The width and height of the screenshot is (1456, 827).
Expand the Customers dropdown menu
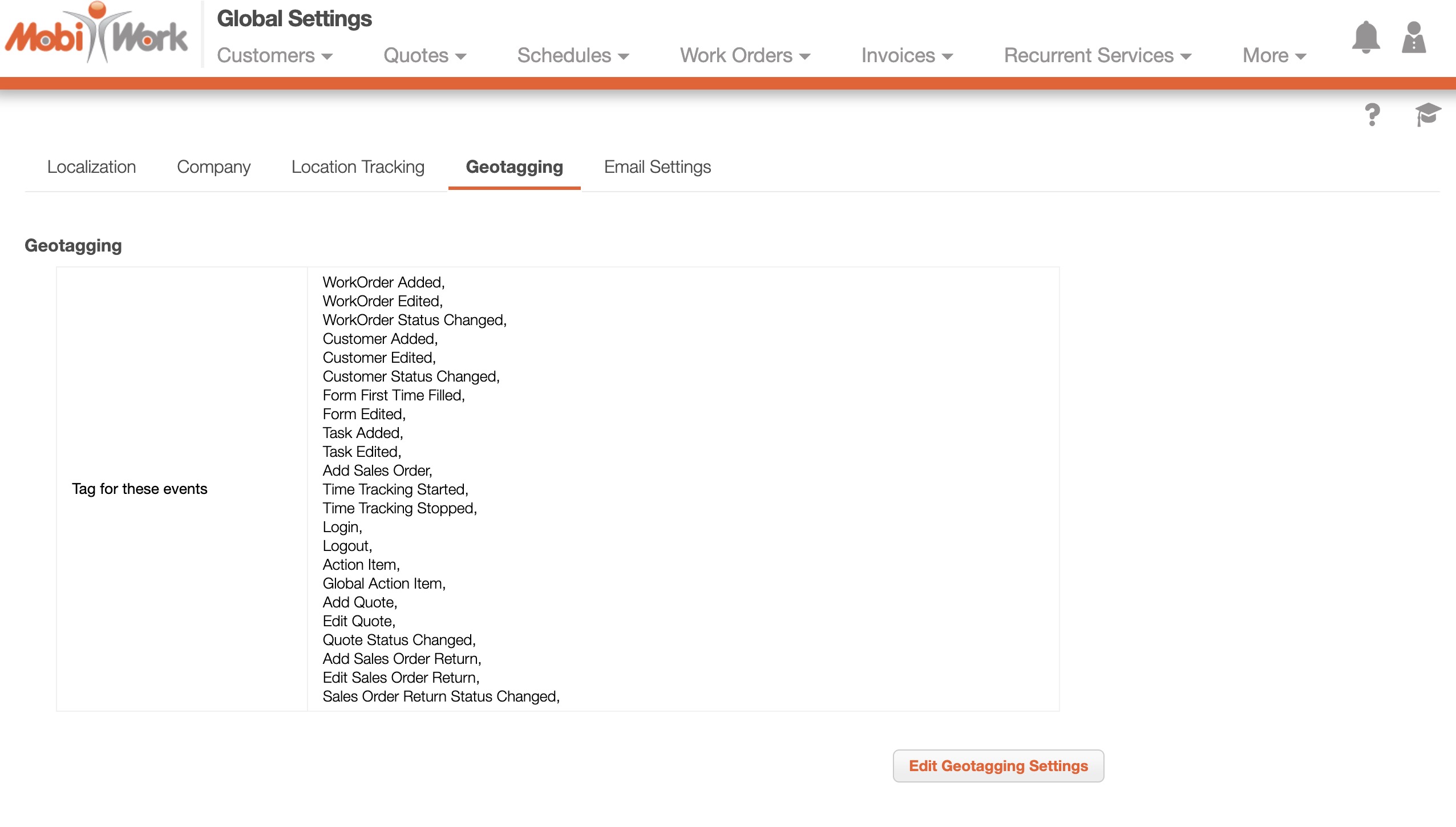pyautogui.click(x=275, y=55)
